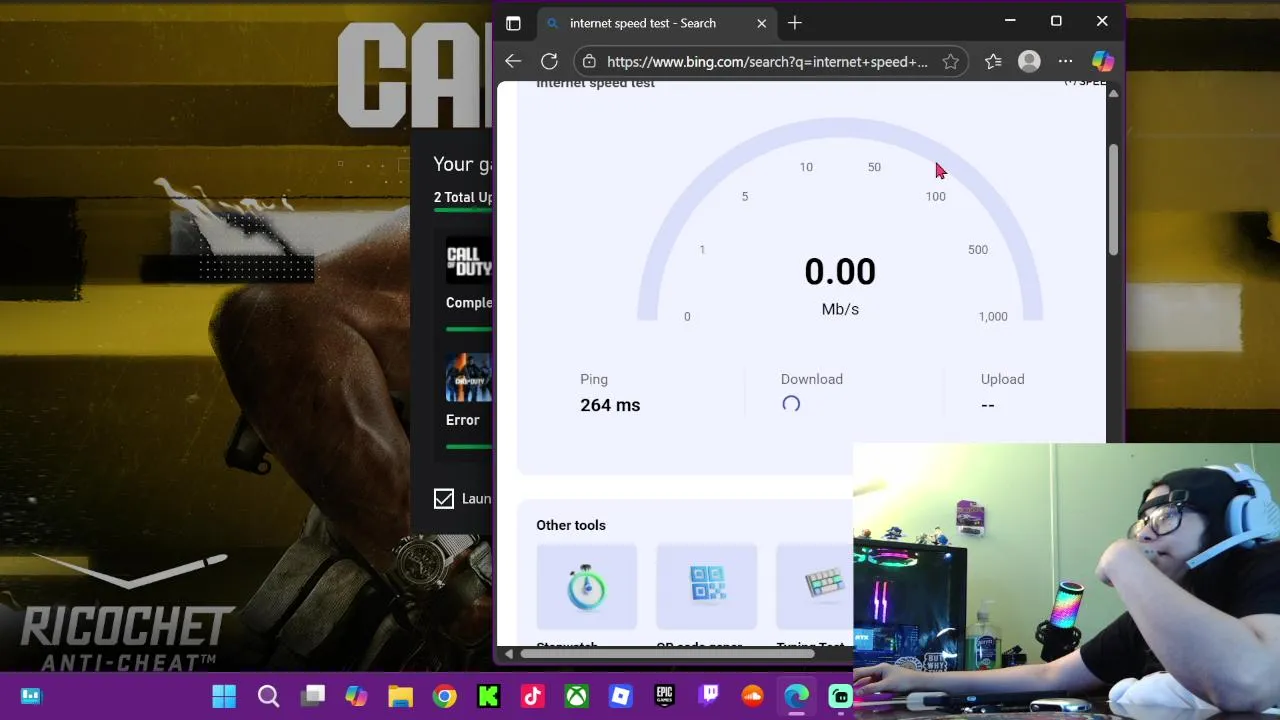Open Task View on taskbar
The width and height of the screenshot is (1280, 720).
point(313,696)
